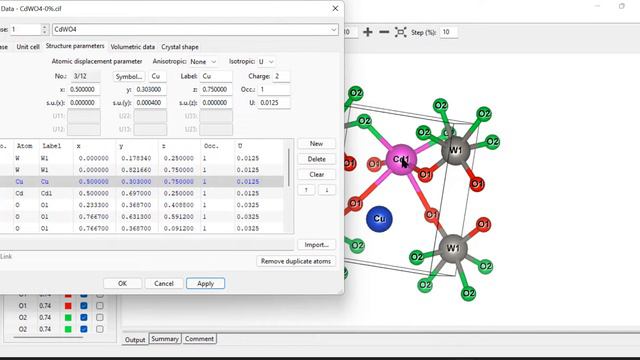Viewport: 640px width, 360px height.
Task: Click the Occ. column header
Action: pyautogui.click(x=211, y=146)
